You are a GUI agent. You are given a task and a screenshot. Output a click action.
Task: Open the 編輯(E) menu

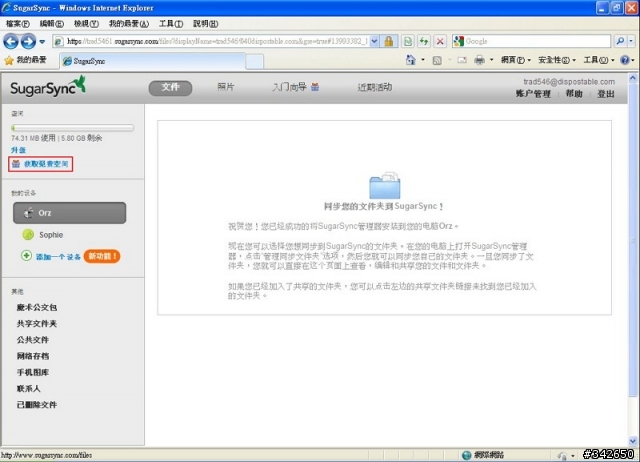51,24
